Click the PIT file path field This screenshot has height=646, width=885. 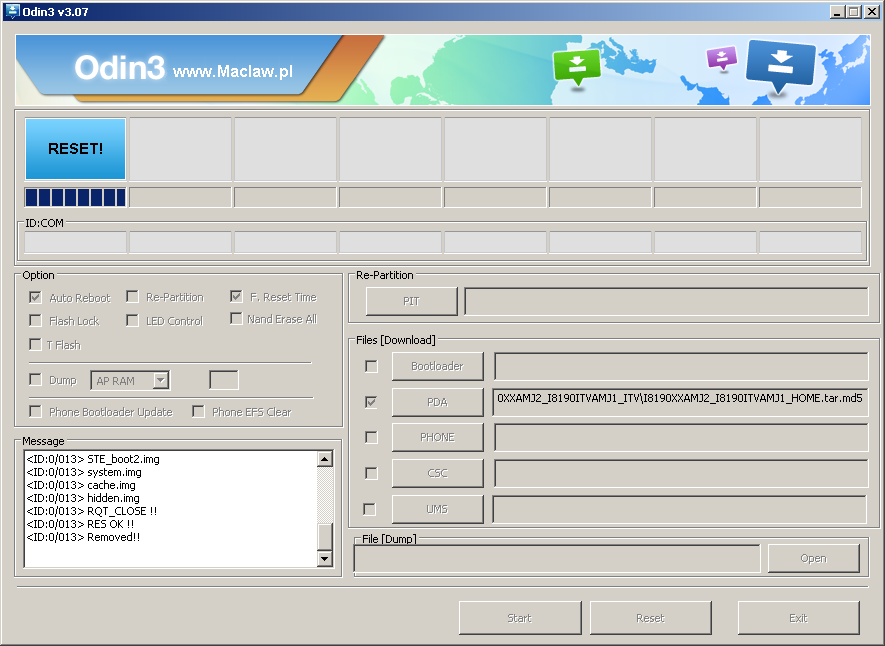666,301
